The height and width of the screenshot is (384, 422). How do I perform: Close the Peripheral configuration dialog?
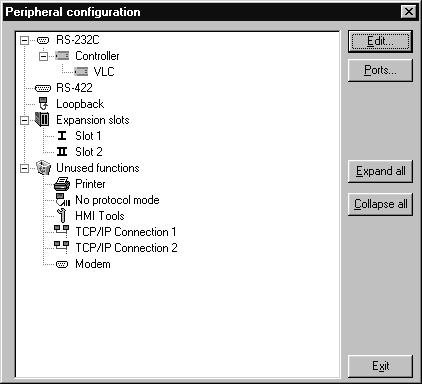click(409, 12)
